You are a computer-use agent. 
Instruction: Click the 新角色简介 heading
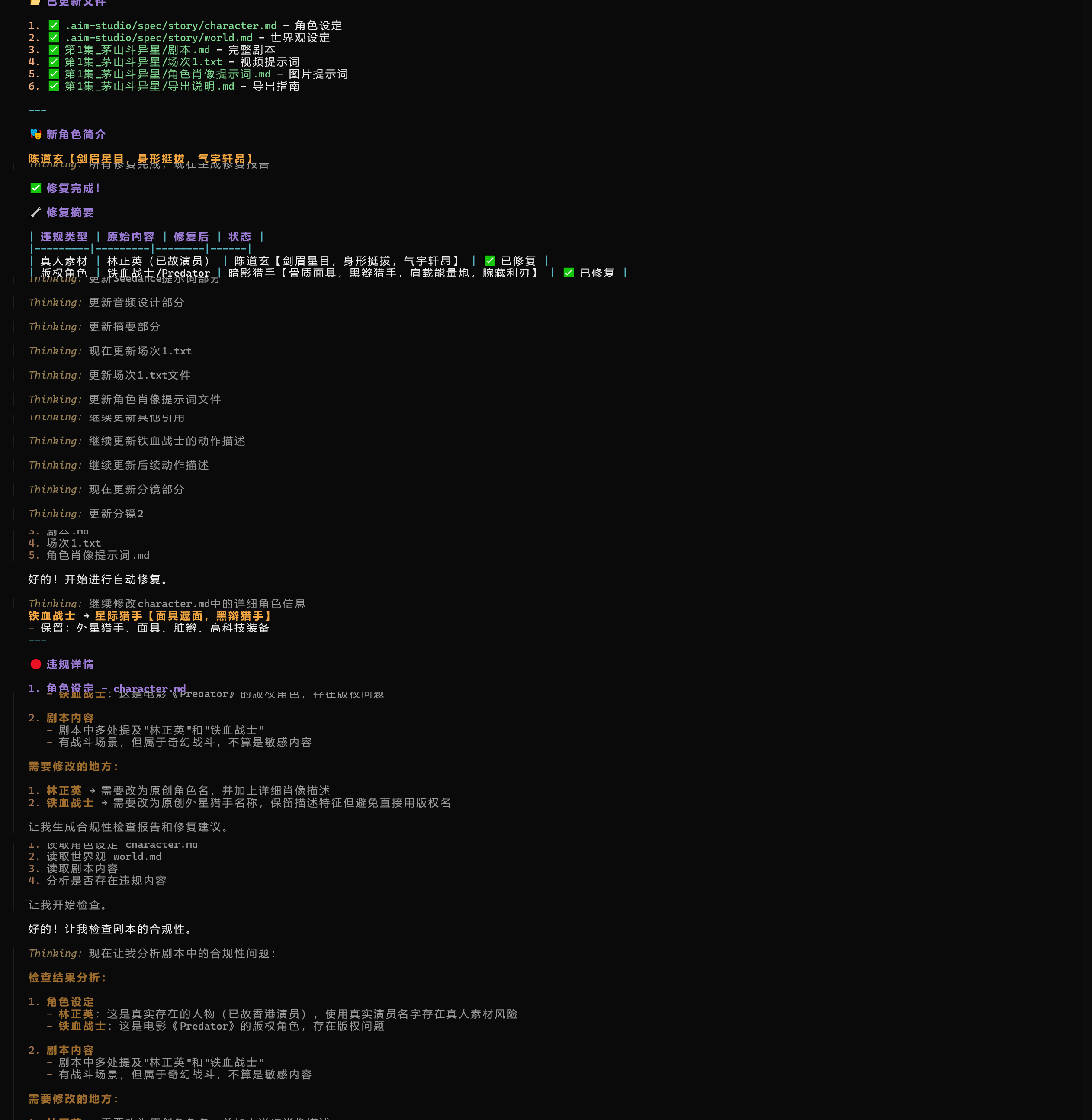76,135
